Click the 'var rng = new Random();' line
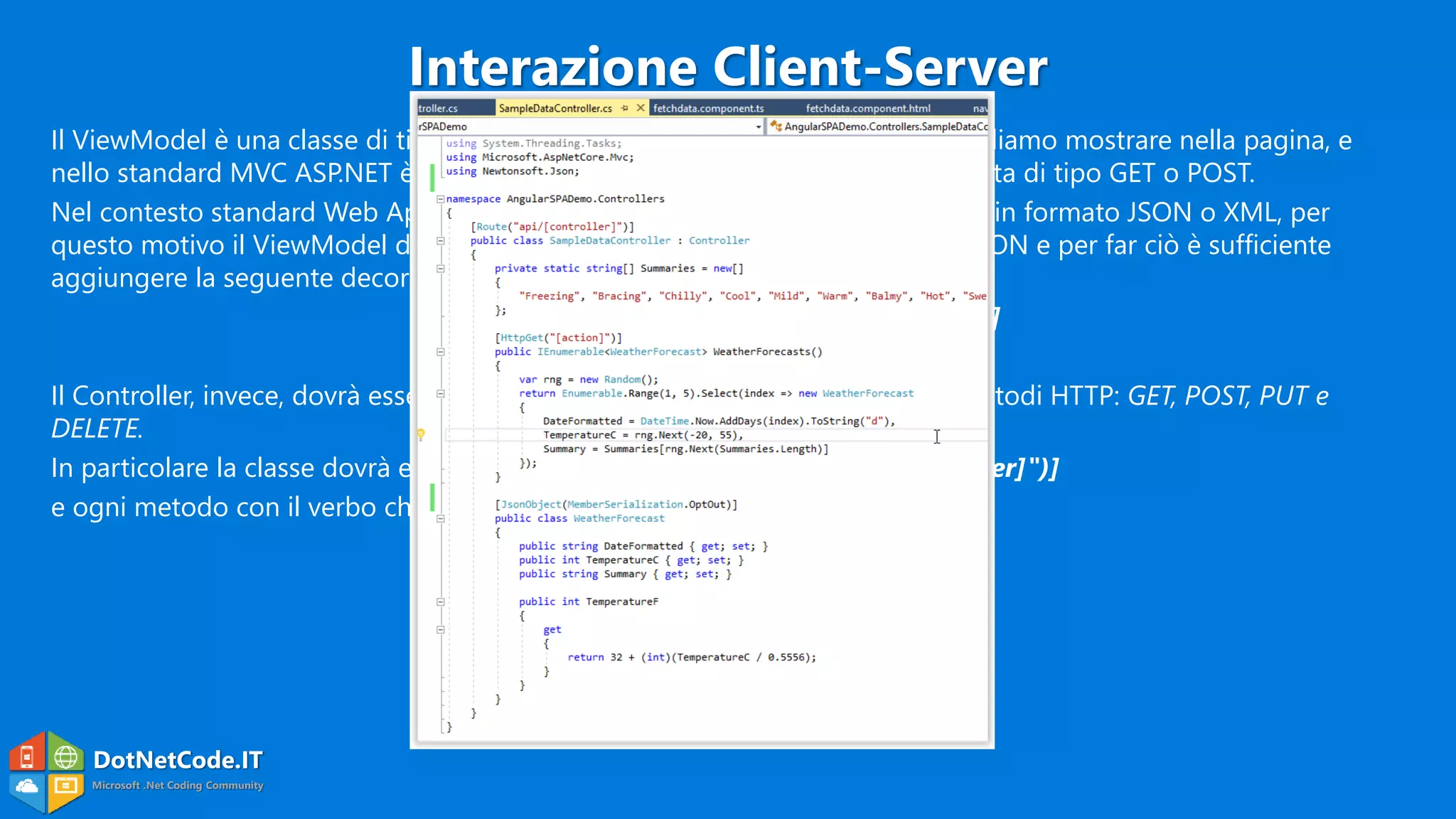 [588, 380]
